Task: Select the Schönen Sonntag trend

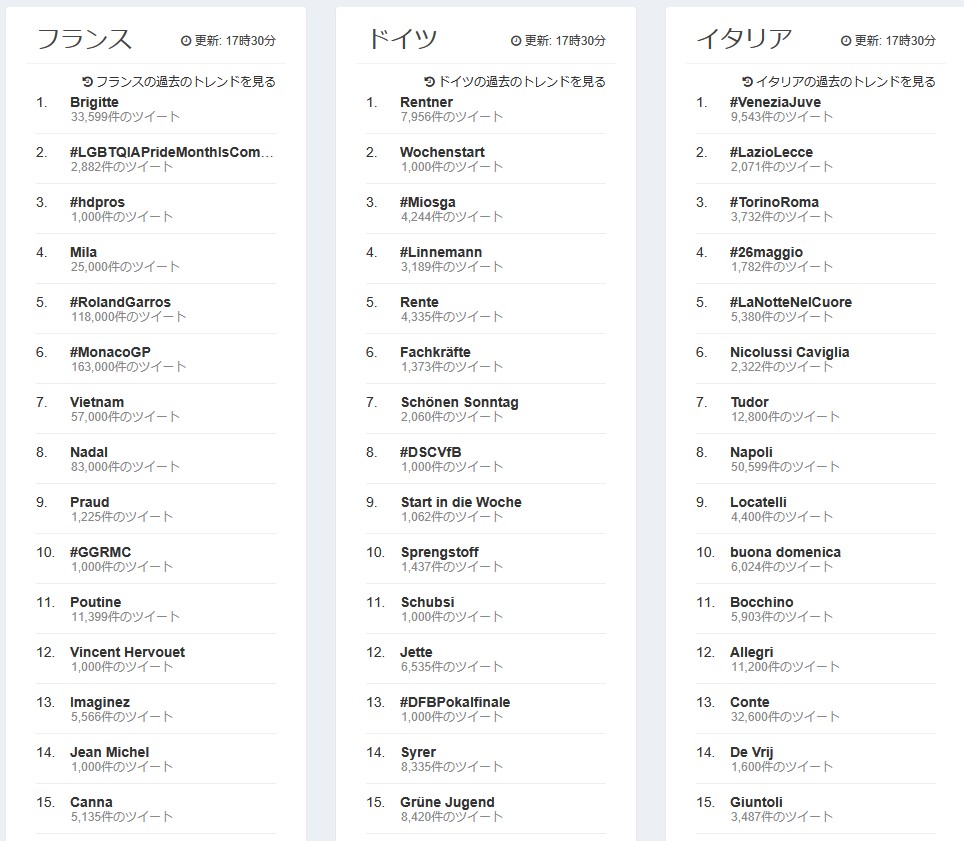Action: pos(459,402)
